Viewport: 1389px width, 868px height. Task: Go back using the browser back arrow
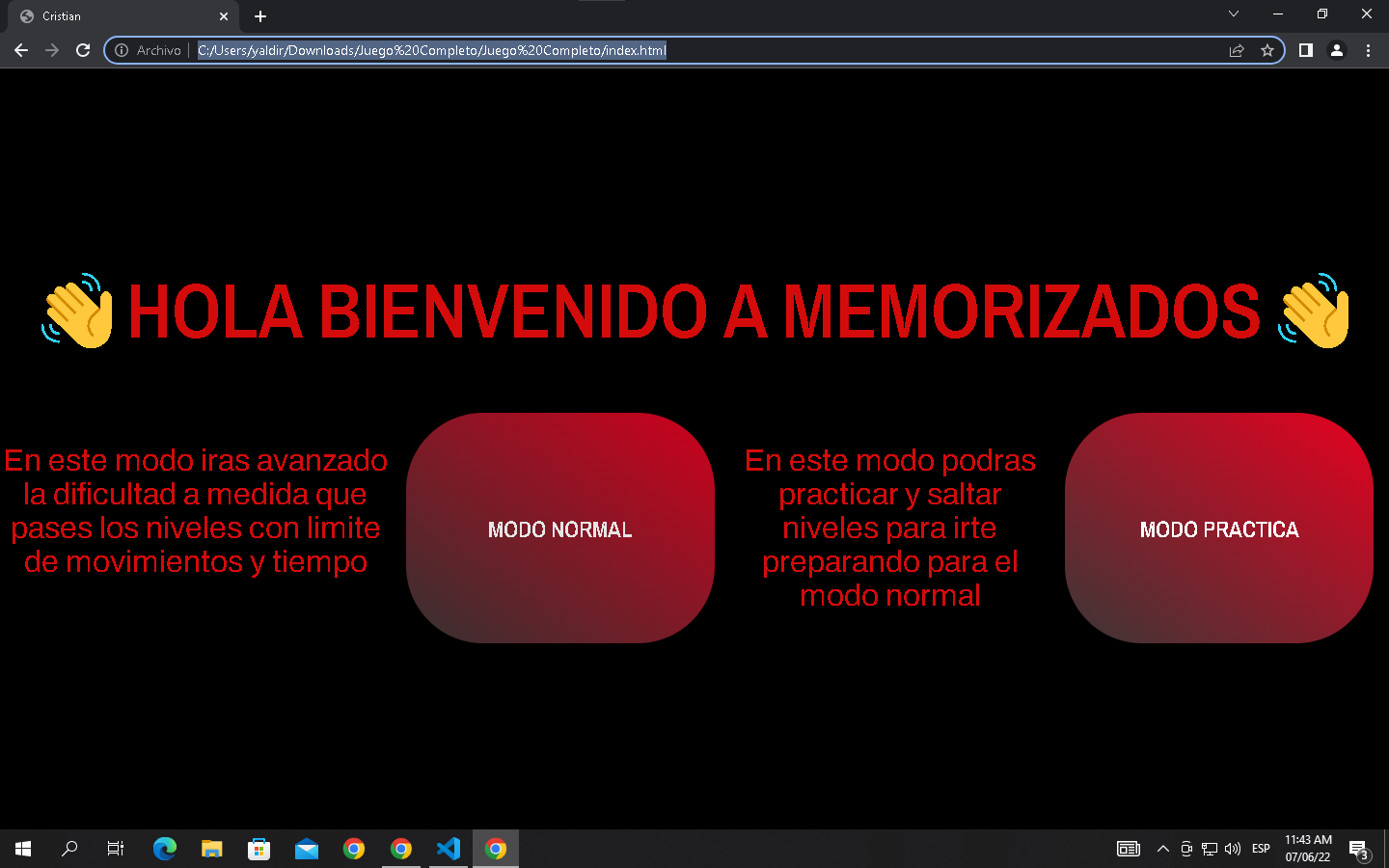coord(21,50)
